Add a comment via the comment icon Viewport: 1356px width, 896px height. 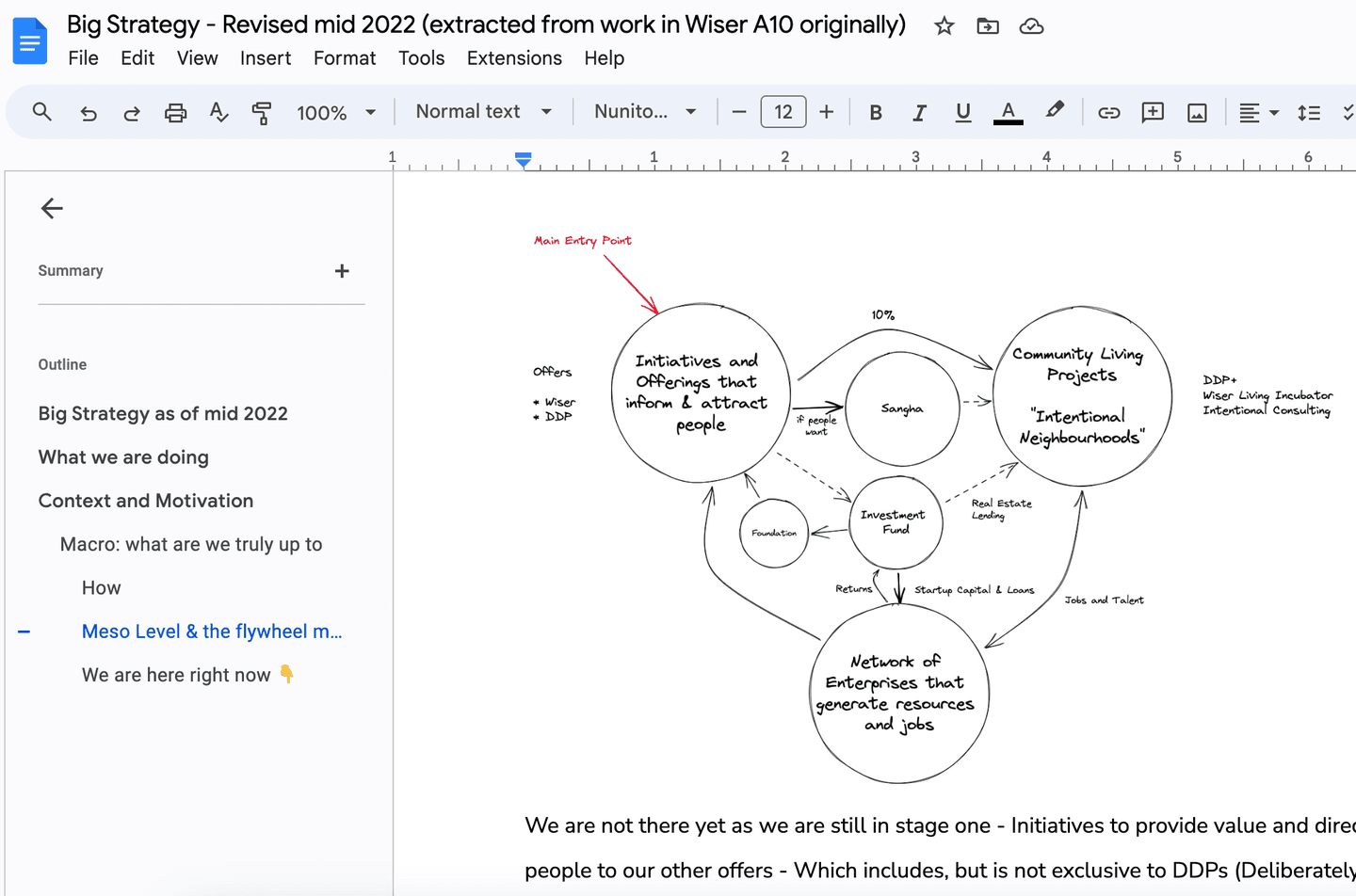pos(1152,111)
